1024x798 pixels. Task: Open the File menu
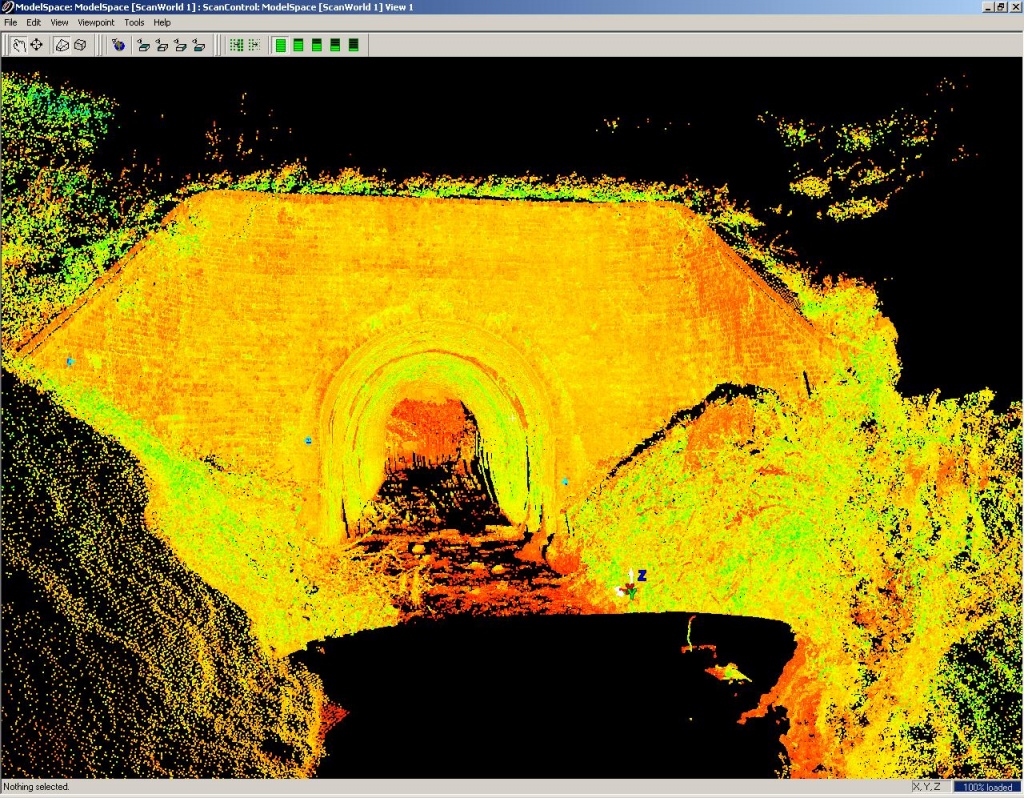[11, 22]
